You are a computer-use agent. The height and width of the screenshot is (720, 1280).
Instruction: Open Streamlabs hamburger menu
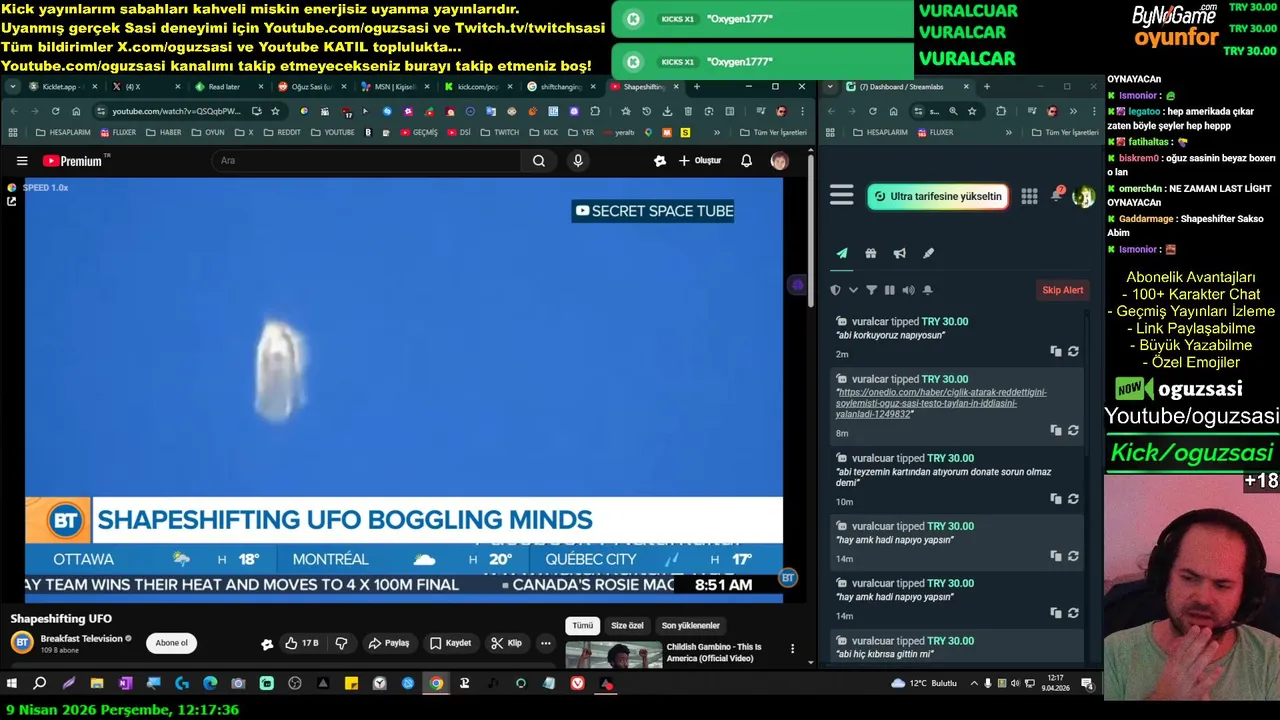point(842,196)
